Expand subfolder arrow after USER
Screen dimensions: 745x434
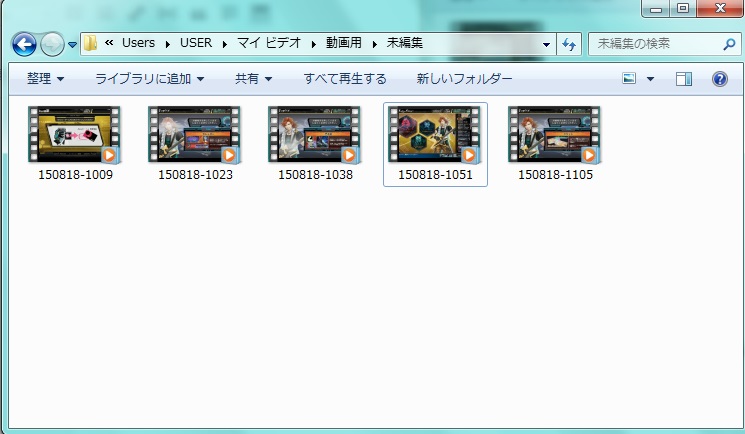tap(225, 44)
